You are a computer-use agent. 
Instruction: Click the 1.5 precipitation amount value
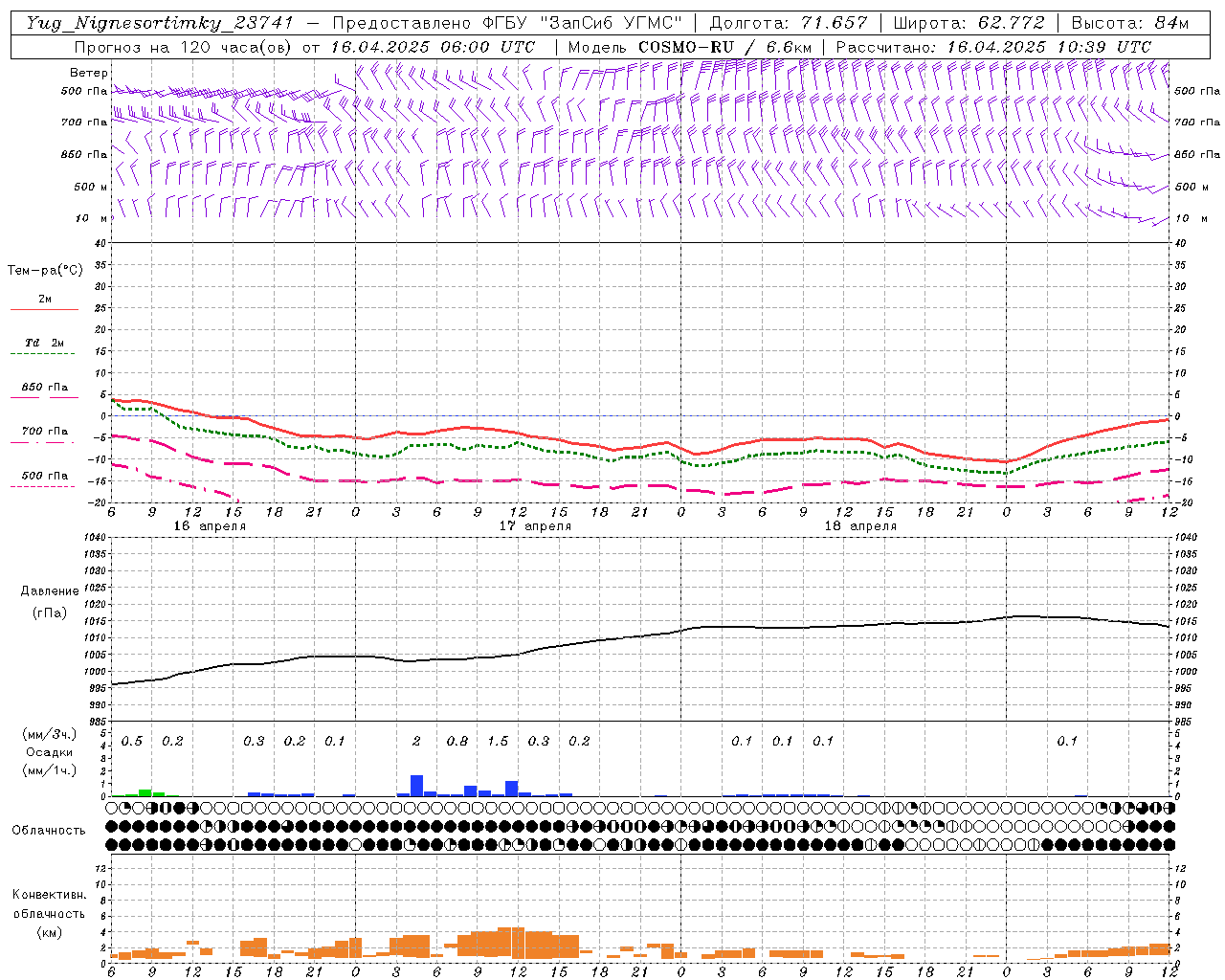click(x=498, y=741)
